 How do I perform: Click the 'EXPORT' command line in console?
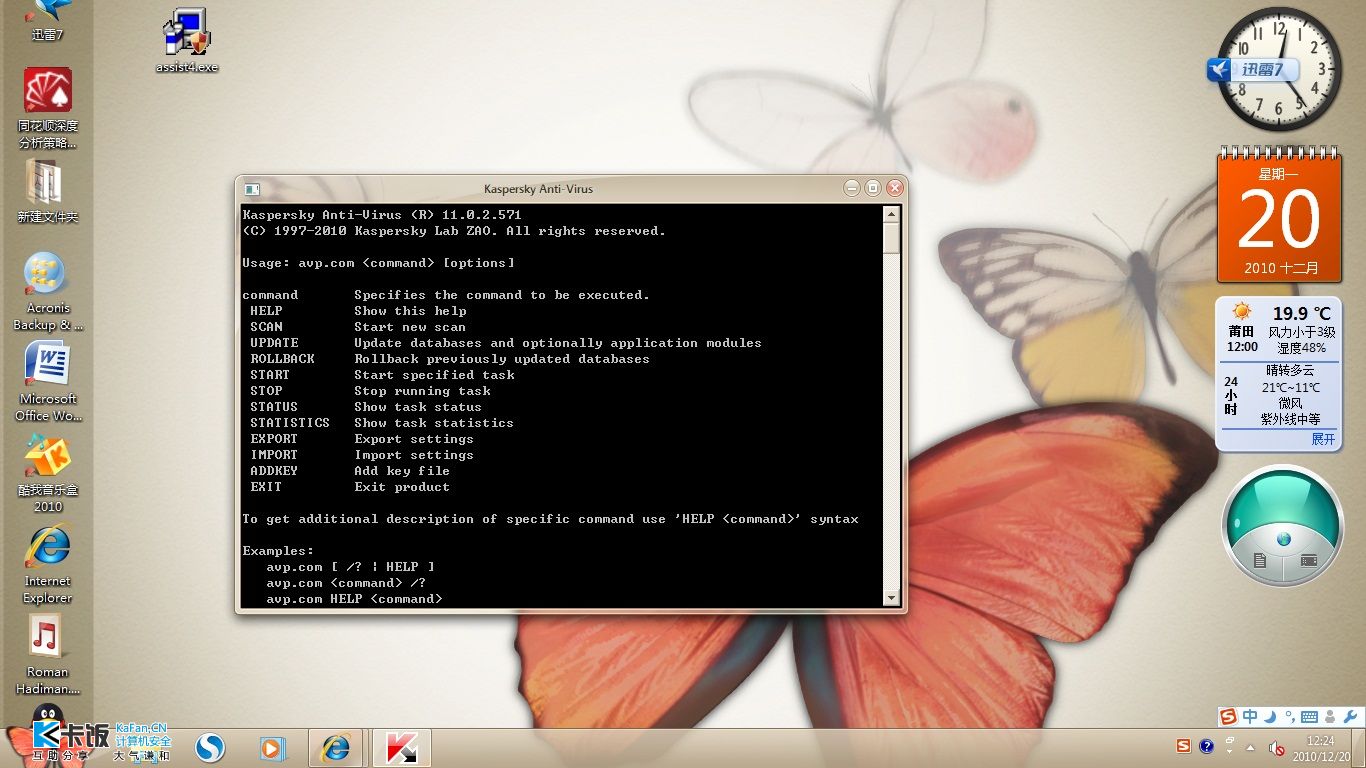[x=362, y=439]
